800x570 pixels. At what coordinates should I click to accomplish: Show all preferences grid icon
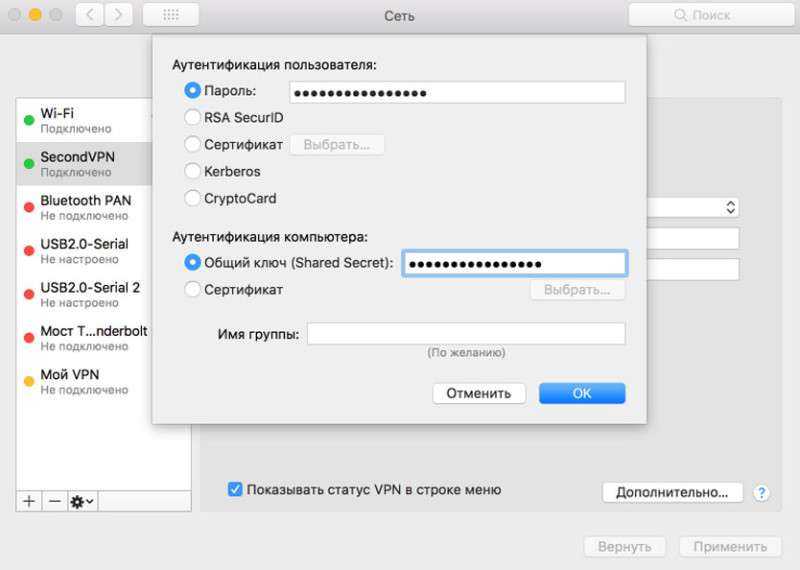click(171, 15)
